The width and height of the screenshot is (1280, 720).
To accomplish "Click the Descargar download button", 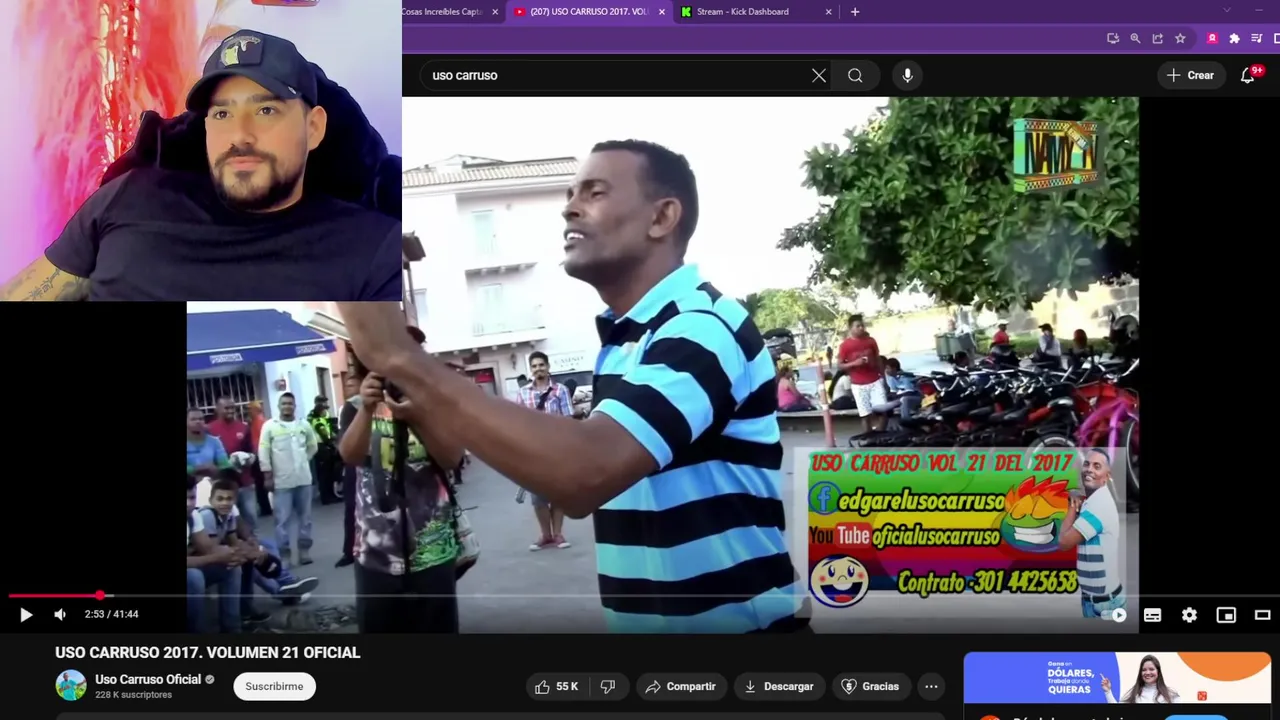I will (779, 686).
